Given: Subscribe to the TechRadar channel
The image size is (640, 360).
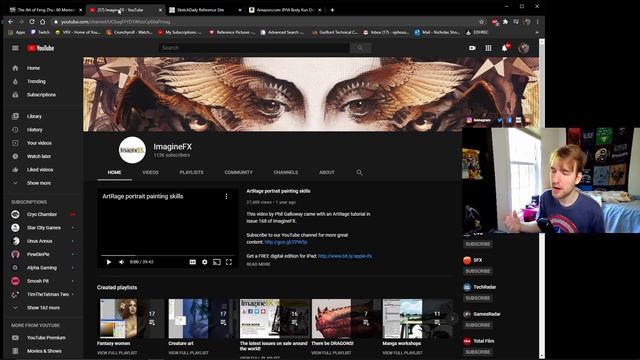Looking at the screenshot, I should pyautogui.click(x=478, y=298).
